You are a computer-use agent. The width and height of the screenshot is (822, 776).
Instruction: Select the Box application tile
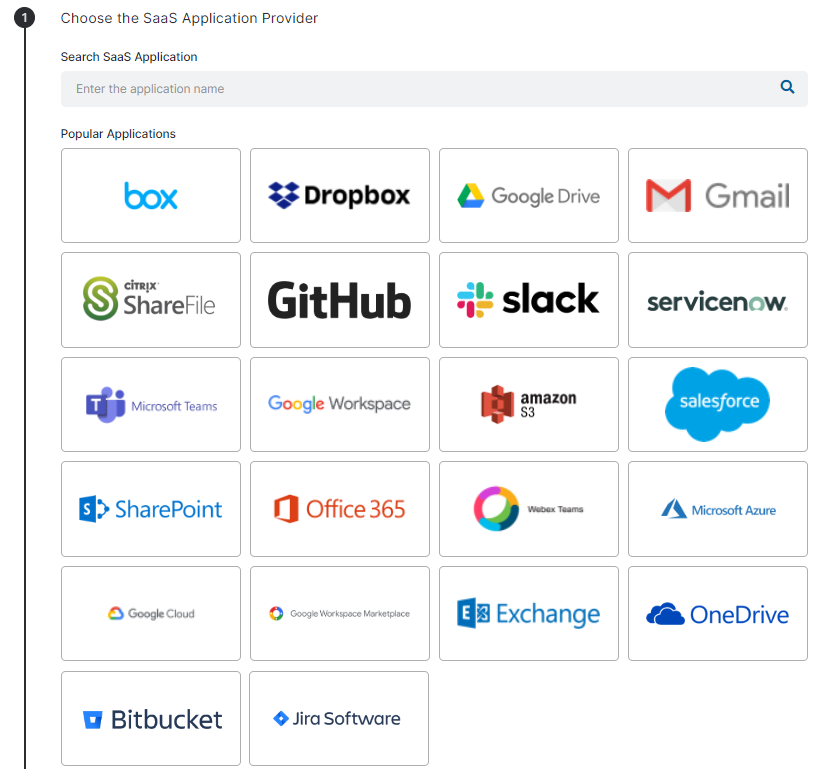[x=151, y=195]
